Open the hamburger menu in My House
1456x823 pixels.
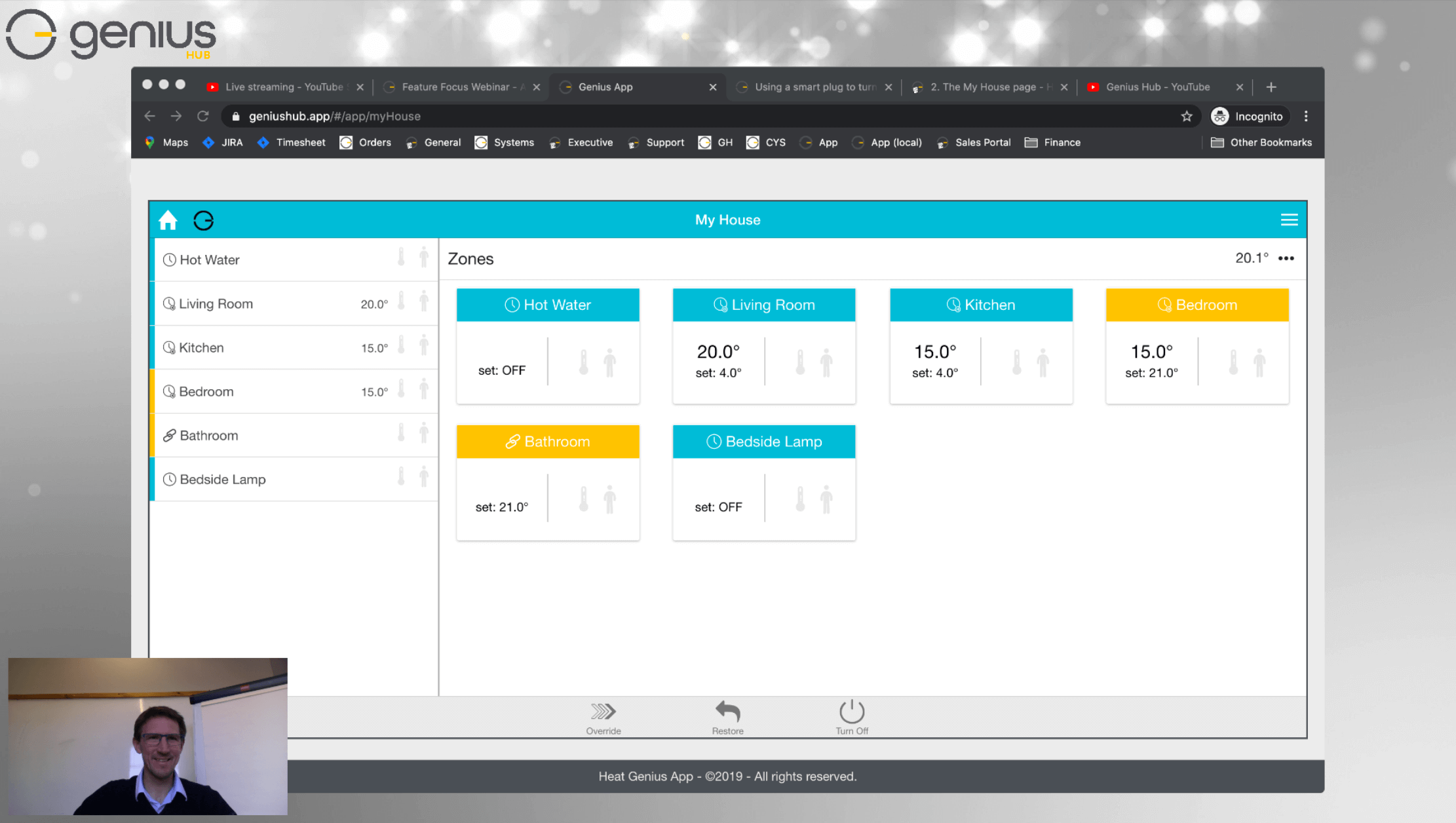pyautogui.click(x=1289, y=220)
